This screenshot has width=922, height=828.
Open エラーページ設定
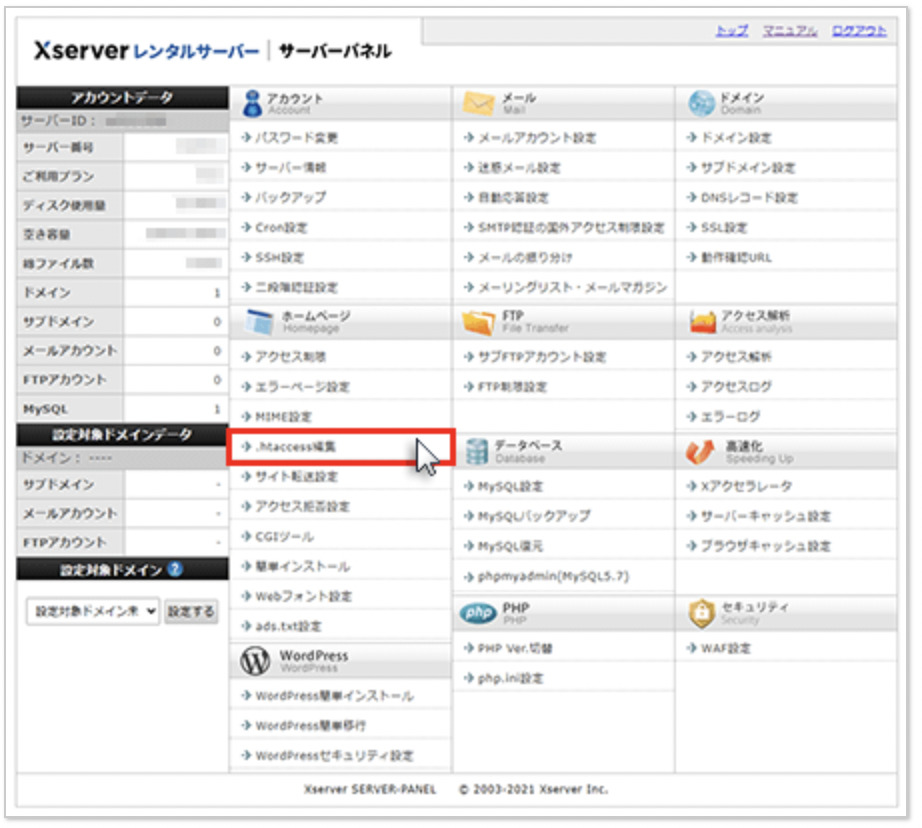click(x=302, y=387)
